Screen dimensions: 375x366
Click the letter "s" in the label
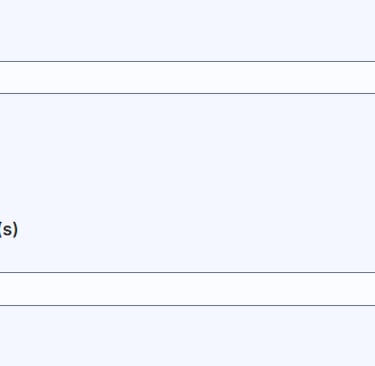click(x=8, y=230)
